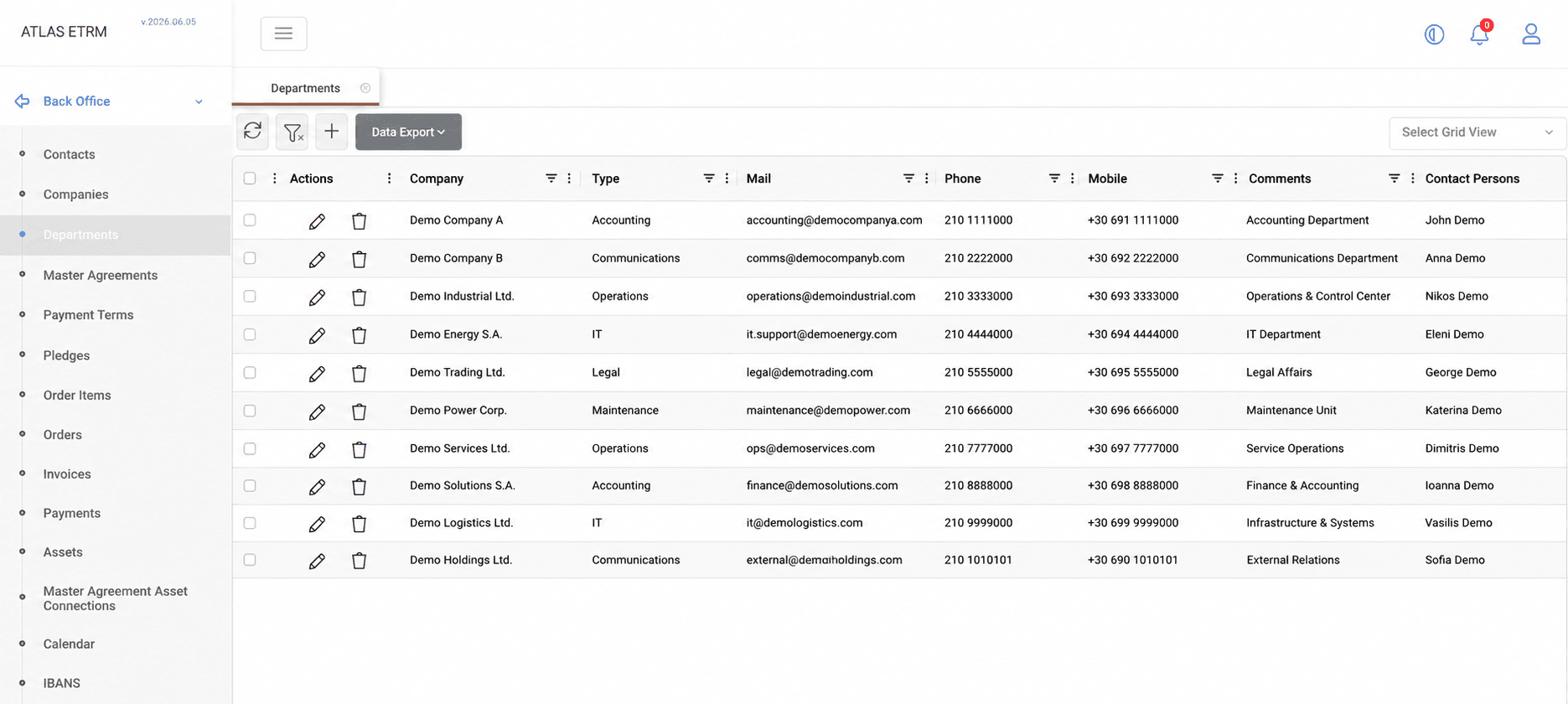Viewport: 1568px width, 704px height.
Task: Tick the Demo Holdings Ltd. row checkbox
Action: click(250, 560)
